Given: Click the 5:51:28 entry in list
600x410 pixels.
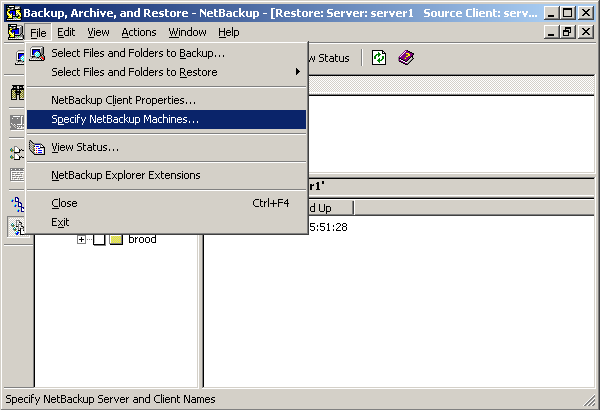Looking at the screenshot, I should click(x=328, y=227).
